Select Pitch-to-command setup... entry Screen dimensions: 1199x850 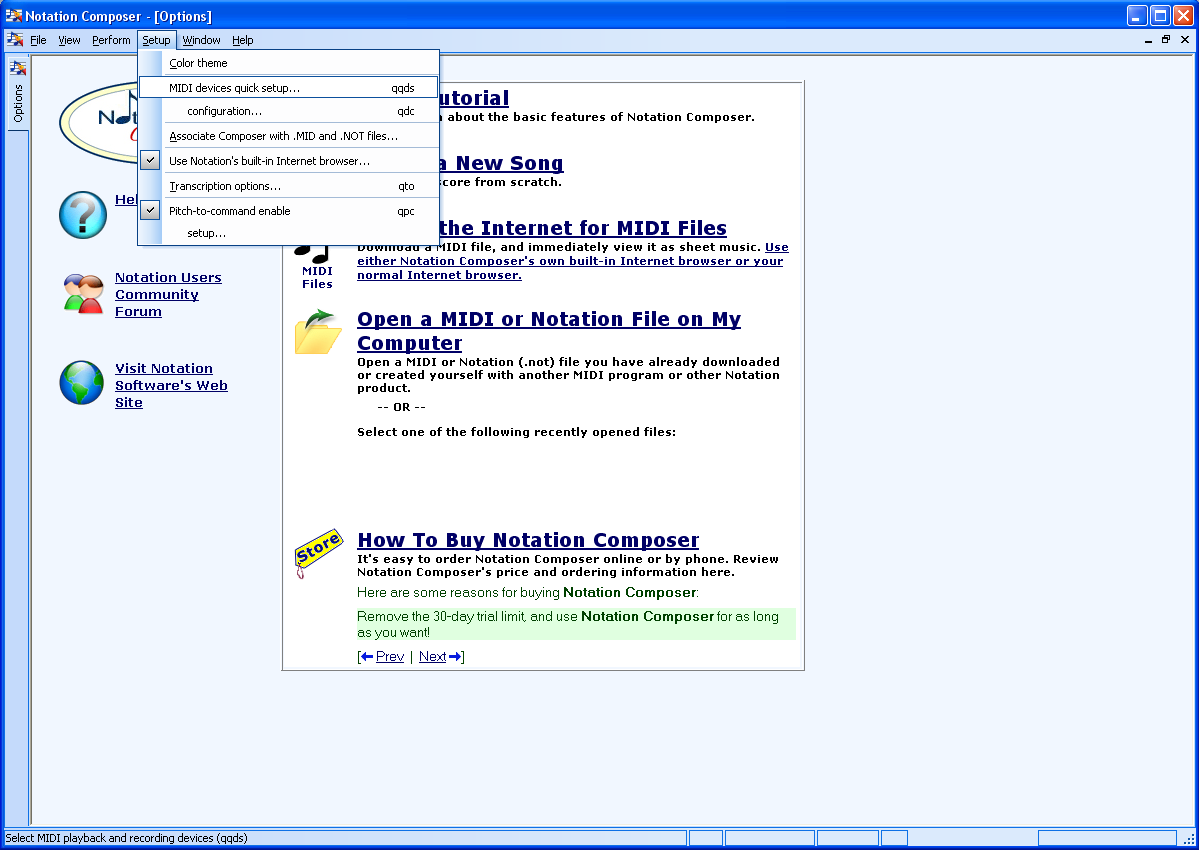(289, 233)
